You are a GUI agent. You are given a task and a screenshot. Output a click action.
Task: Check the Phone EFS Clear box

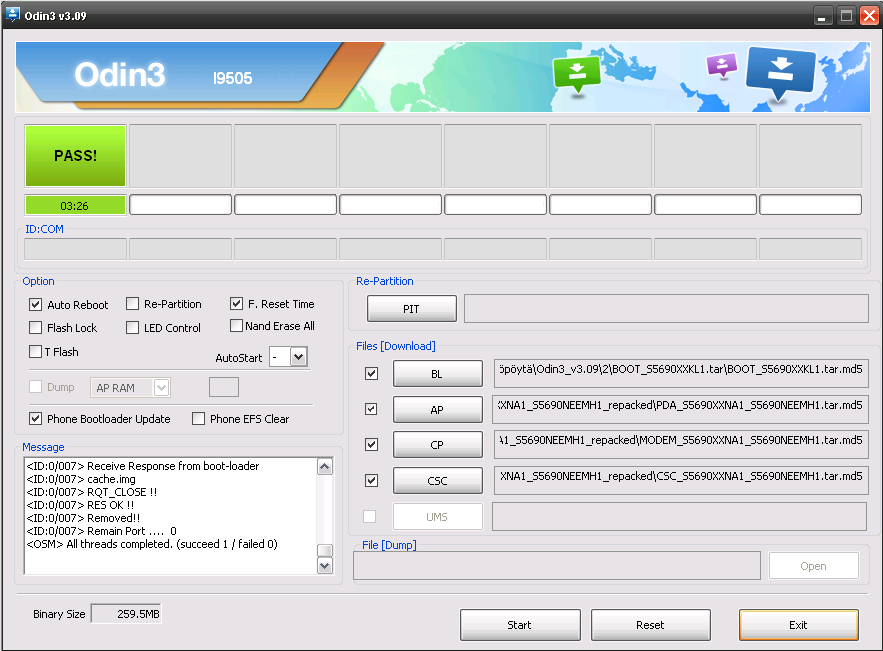coord(199,419)
